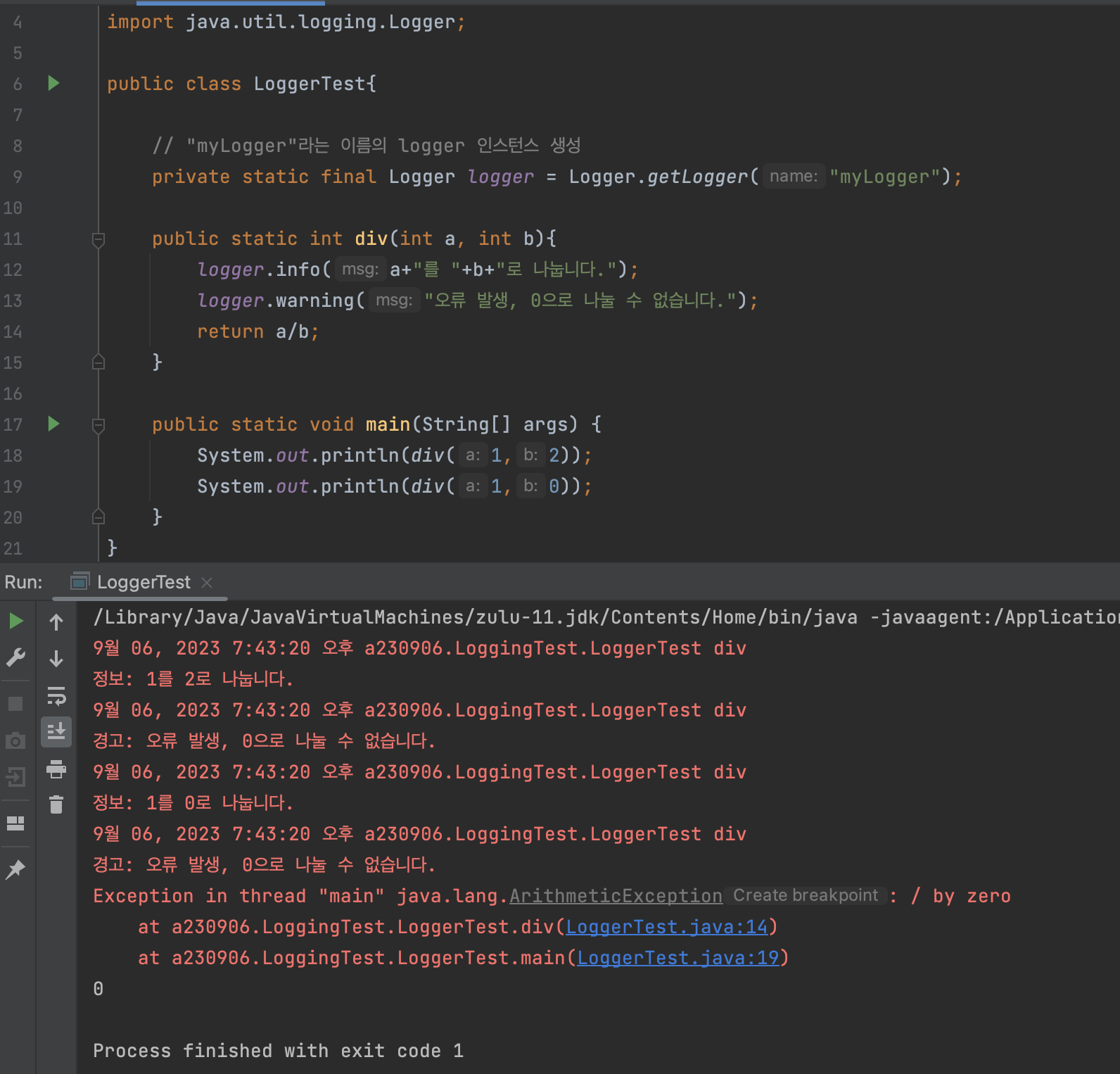Collapse main method at line 17
Screen dimensions: 1120x1074
(98, 425)
